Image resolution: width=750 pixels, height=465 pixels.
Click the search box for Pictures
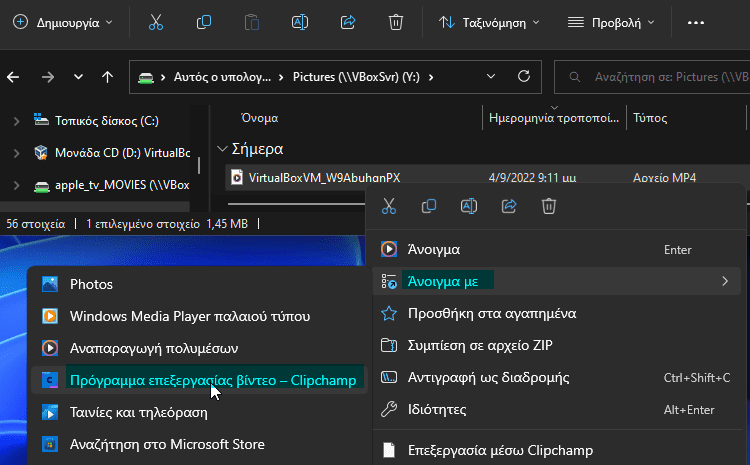click(x=652, y=77)
